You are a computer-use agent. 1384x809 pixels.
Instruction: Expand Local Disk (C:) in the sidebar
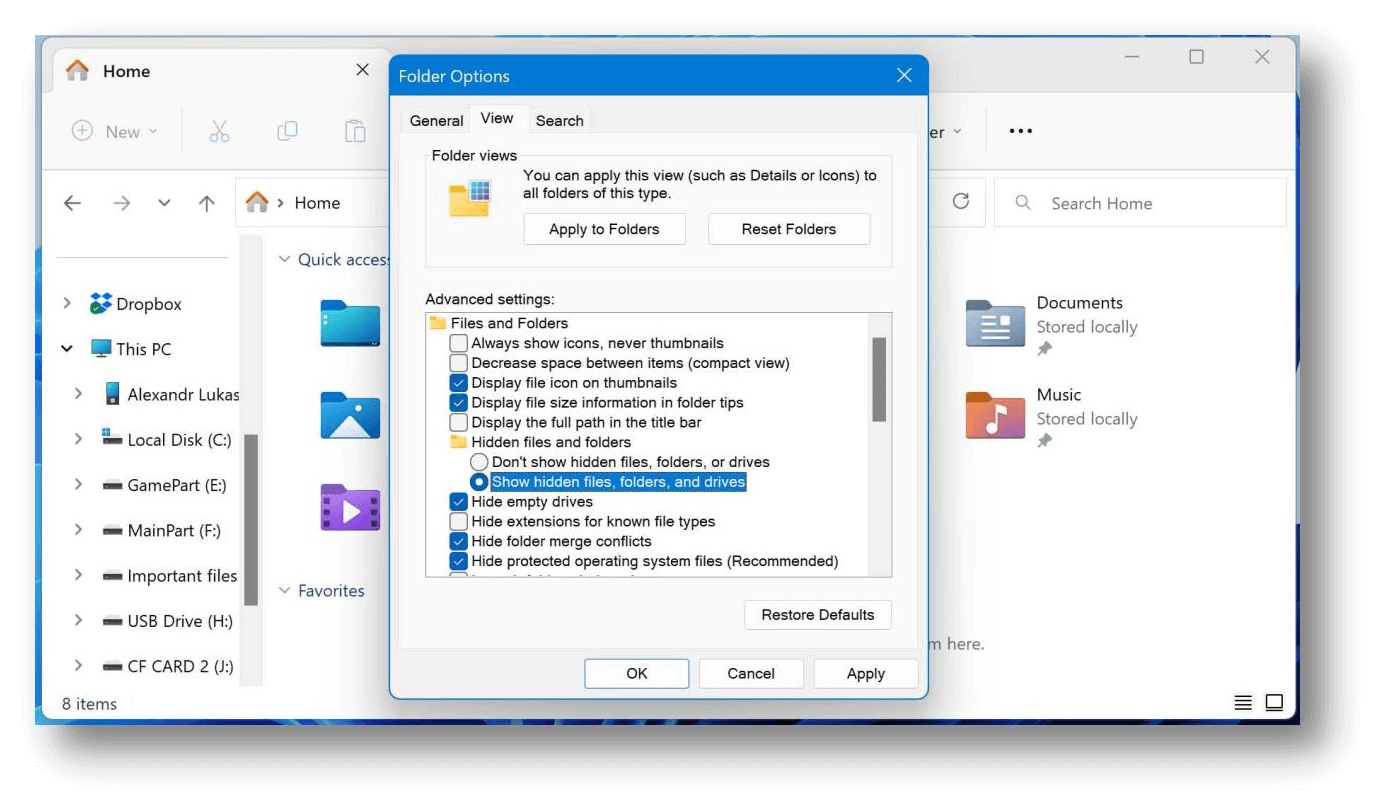click(80, 439)
